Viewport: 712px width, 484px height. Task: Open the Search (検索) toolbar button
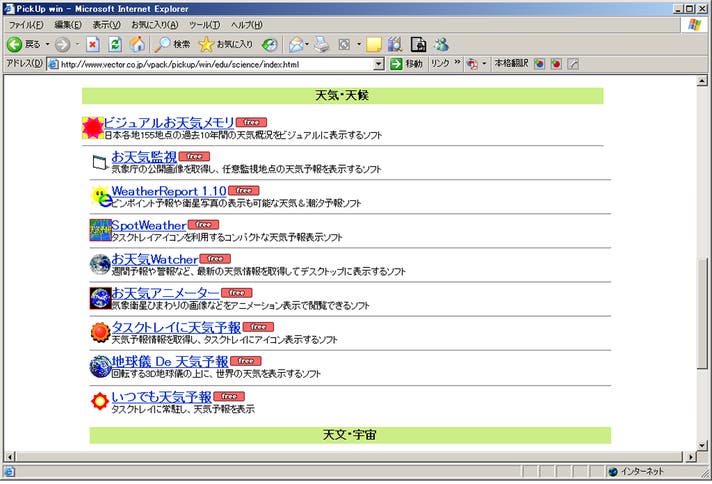[x=172, y=44]
